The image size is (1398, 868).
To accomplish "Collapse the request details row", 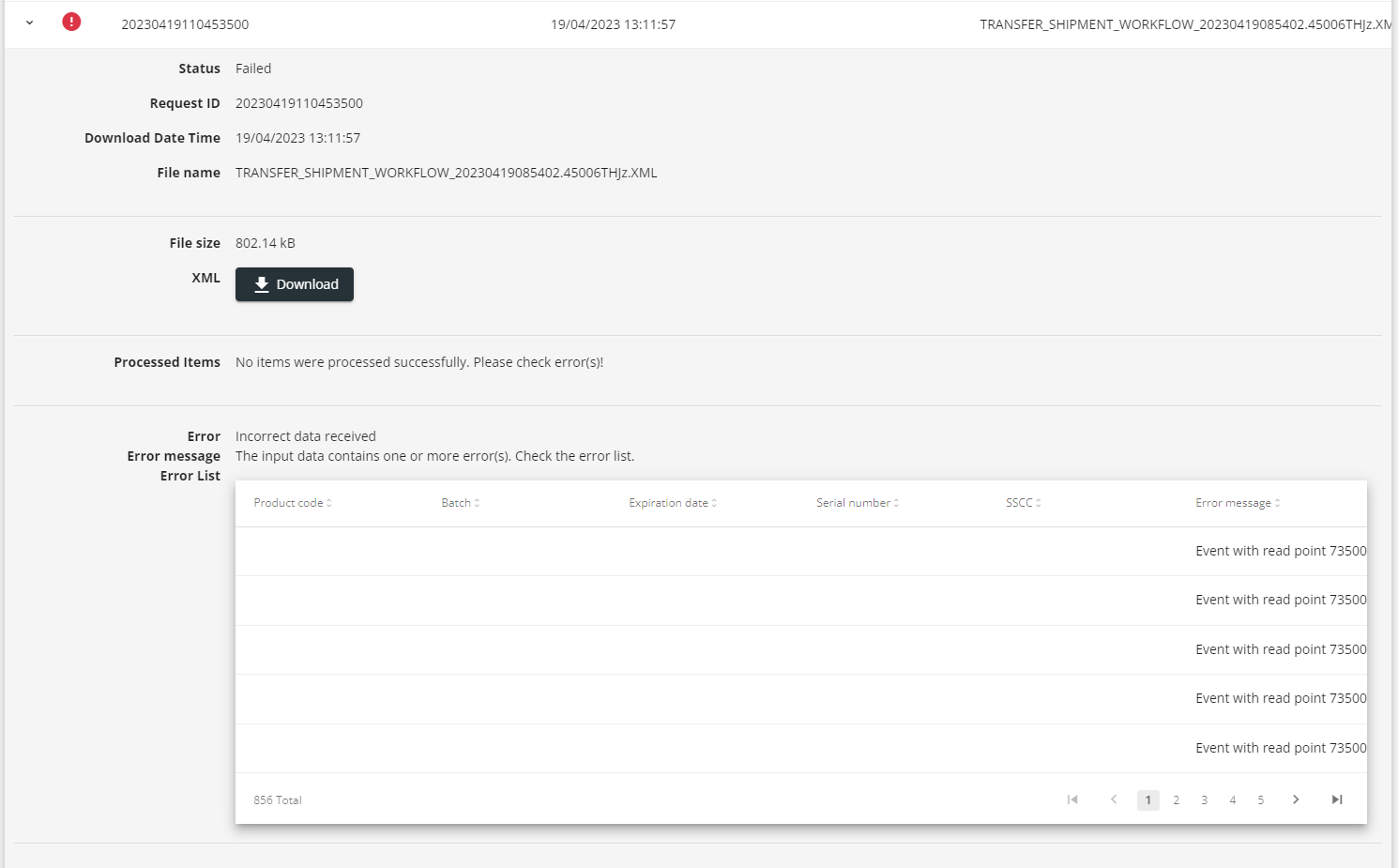I will (x=28, y=22).
